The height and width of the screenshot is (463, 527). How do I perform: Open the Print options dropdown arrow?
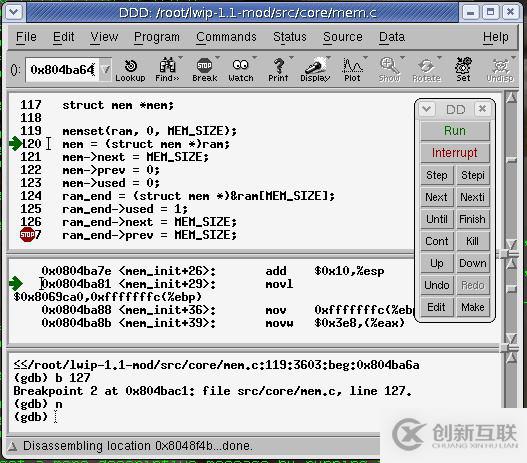coord(291,58)
